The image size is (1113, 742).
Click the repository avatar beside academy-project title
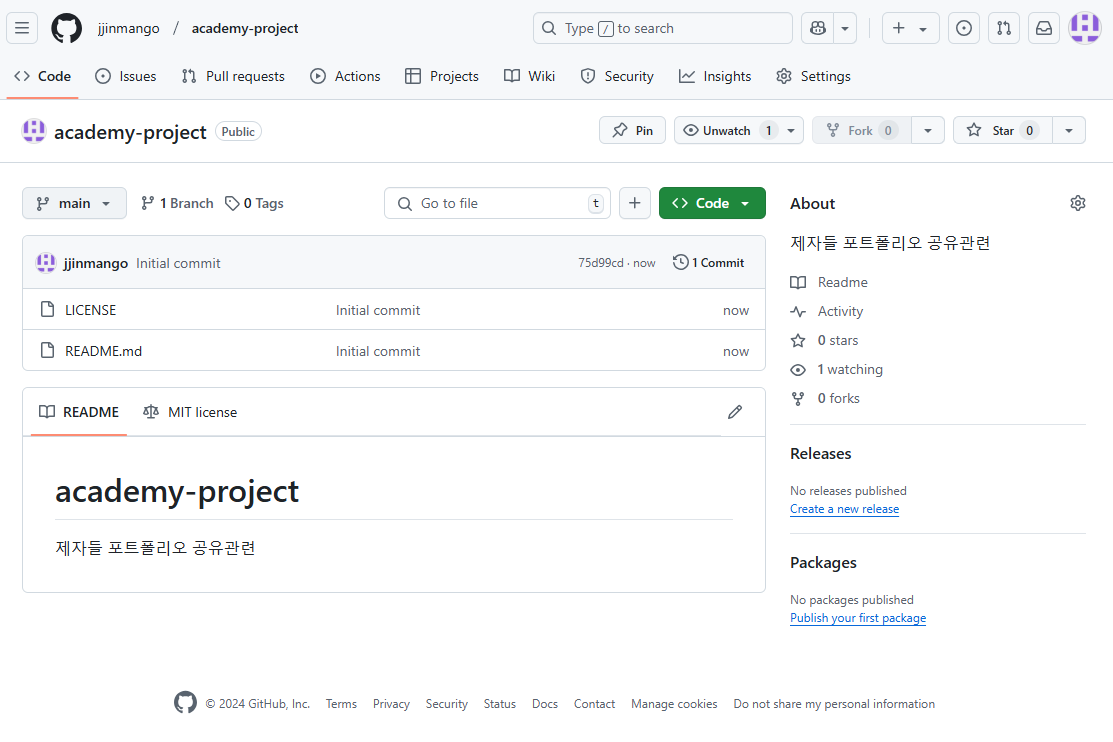pyautogui.click(x=34, y=131)
